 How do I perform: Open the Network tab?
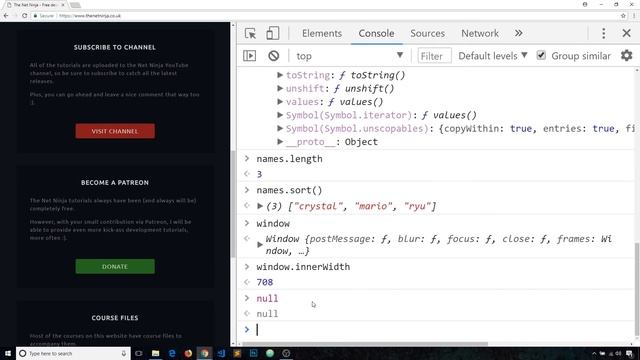pyautogui.click(x=480, y=33)
